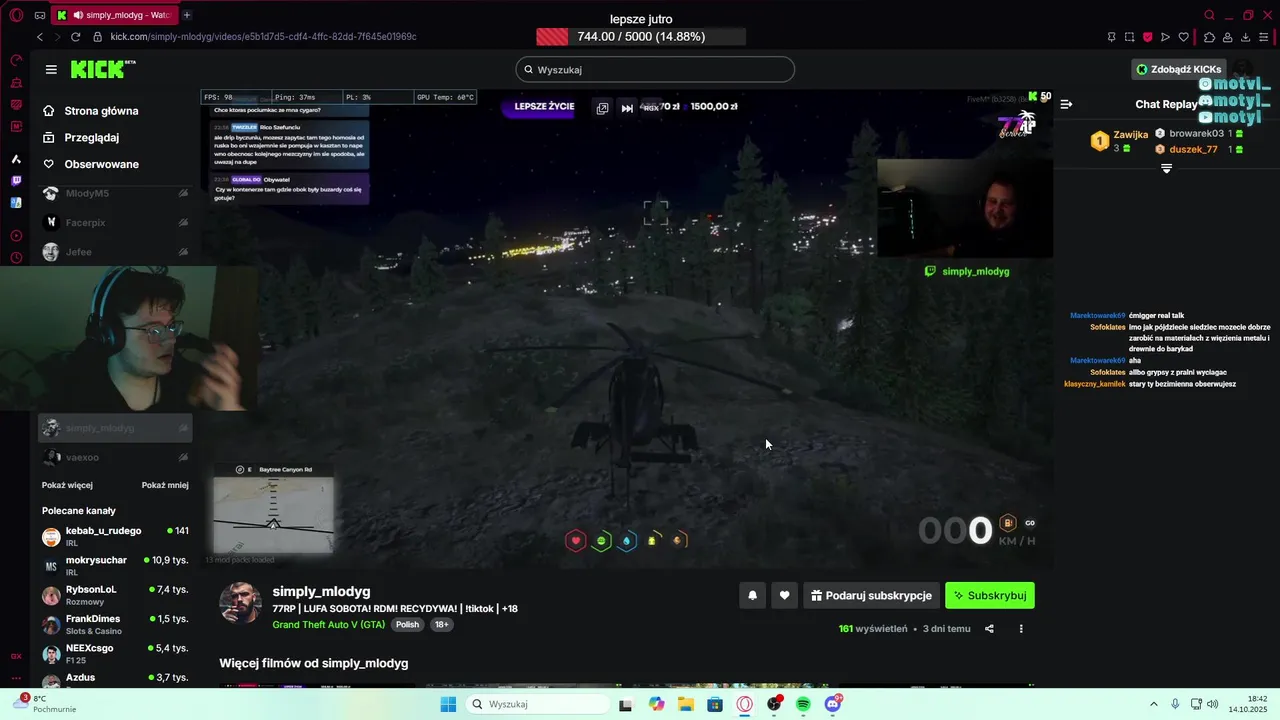Image resolution: width=1280 pixels, height=720 pixels.
Task: Open File Explorer from taskbar
Action: click(x=686, y=704)
